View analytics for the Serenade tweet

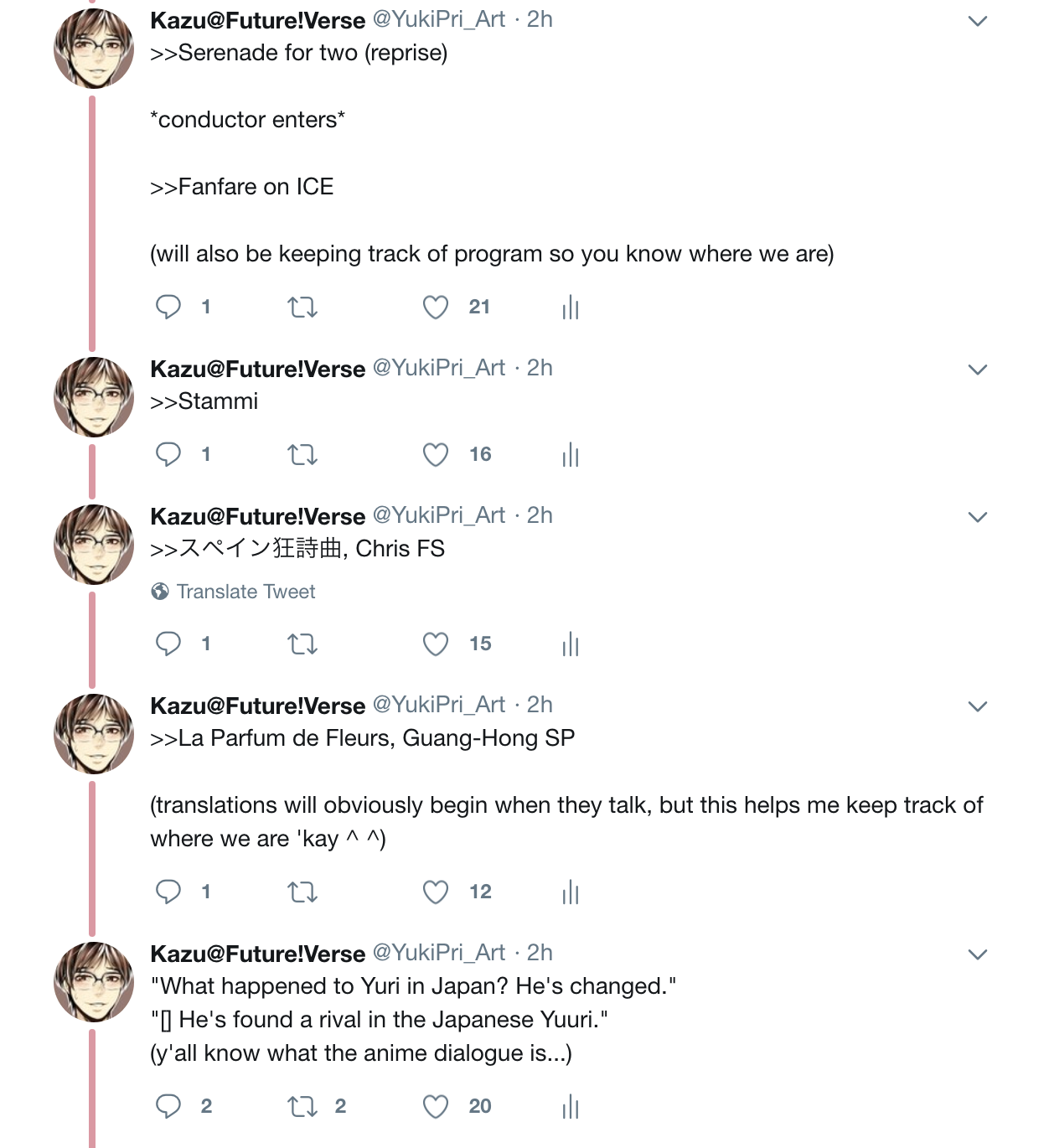coord(571,308)
